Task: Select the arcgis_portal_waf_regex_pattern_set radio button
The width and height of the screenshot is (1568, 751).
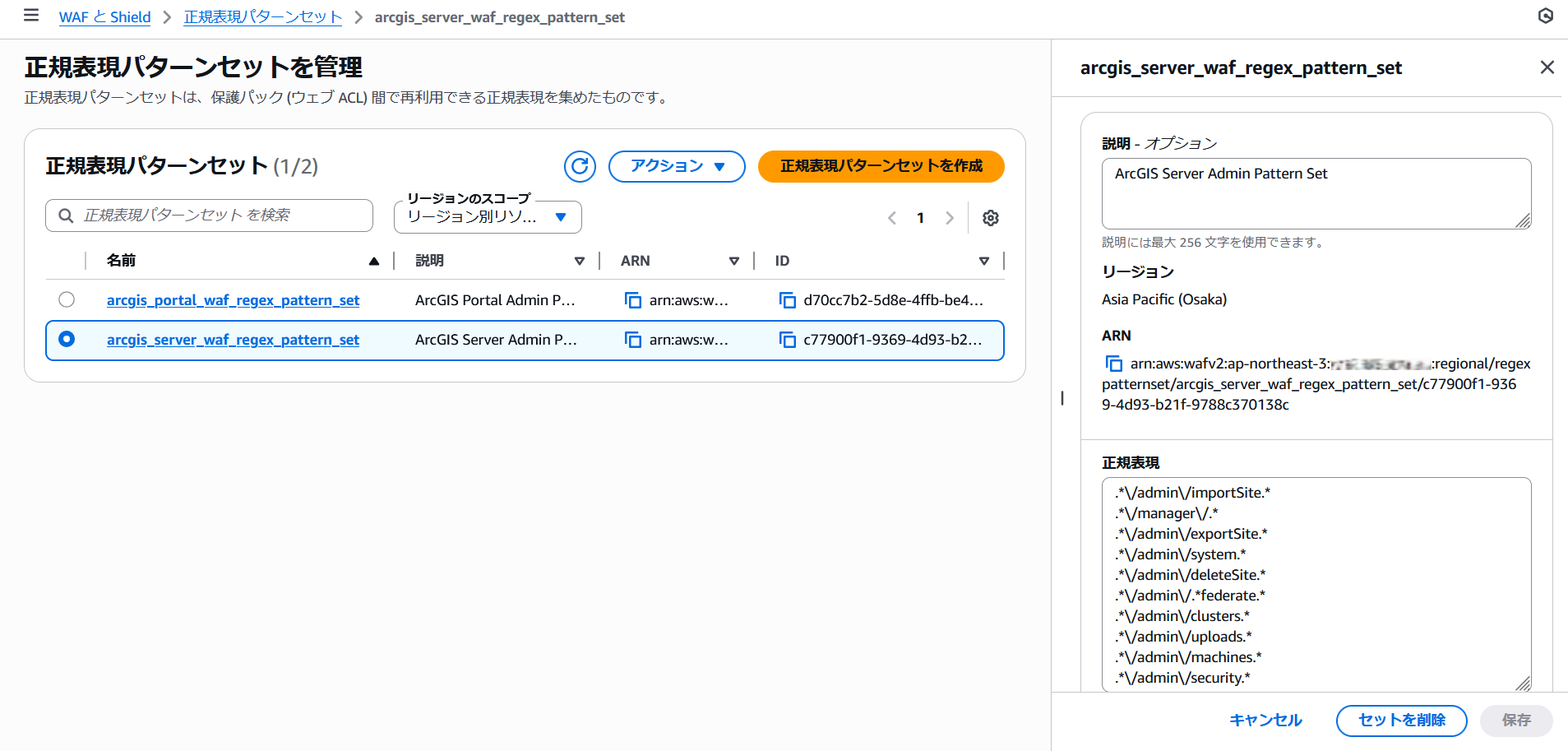Action: (67, 299)
